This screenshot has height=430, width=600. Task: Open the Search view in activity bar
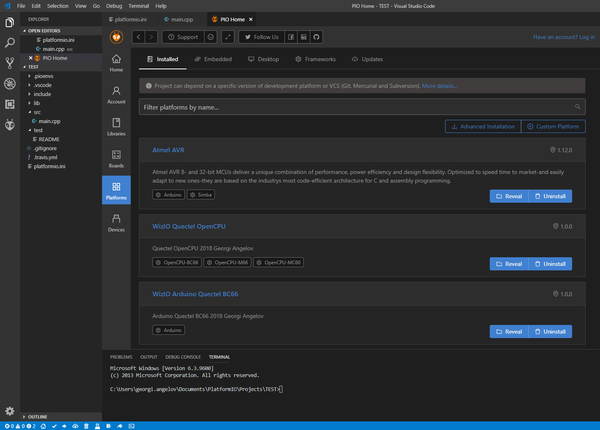pos(10,42)
